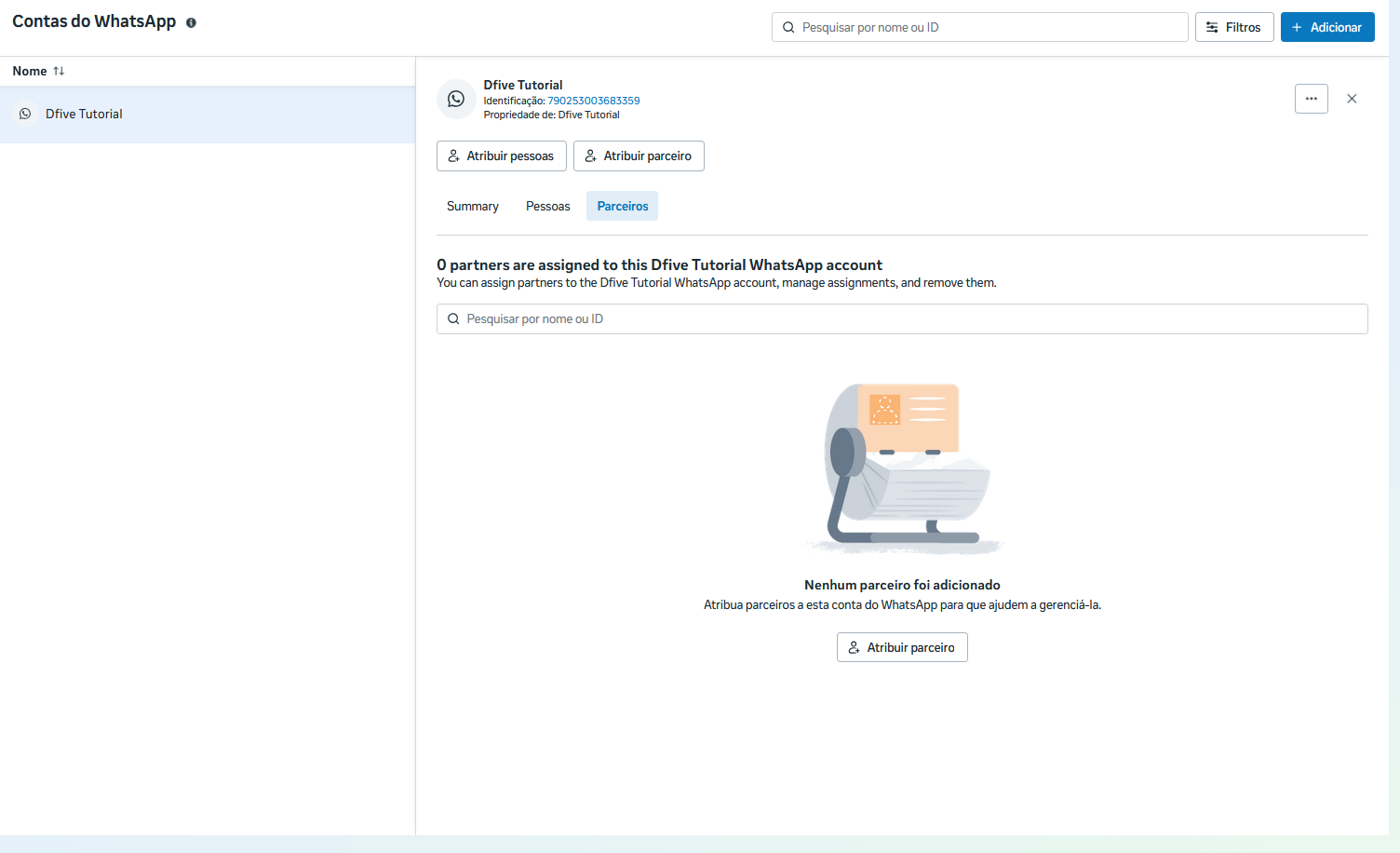Focus the top Pesquisar por nome ou ID field
Screen dimensions: 1400x853
(987, 27)
